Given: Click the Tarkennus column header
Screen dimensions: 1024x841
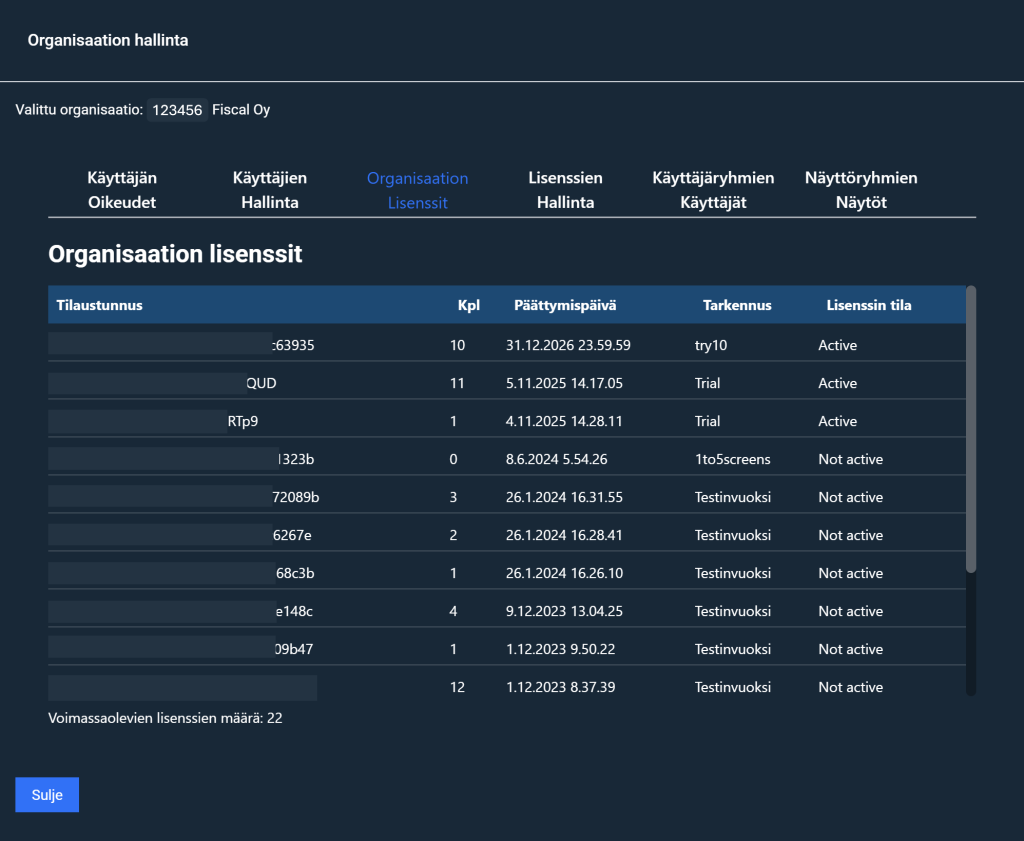Looking at the screenshot, I should 737,305.
